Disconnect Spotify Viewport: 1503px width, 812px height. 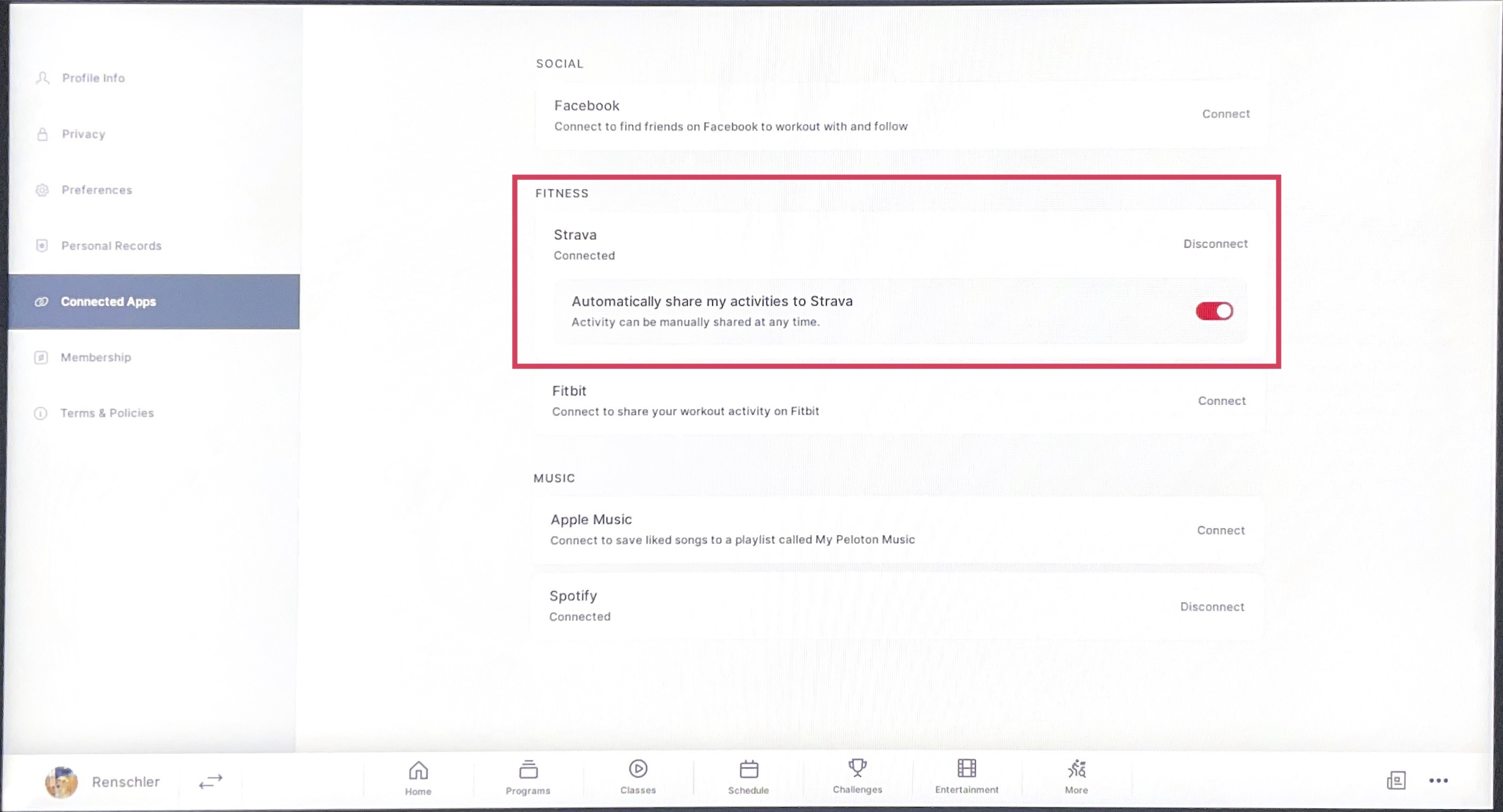[x=1212, y=607]
